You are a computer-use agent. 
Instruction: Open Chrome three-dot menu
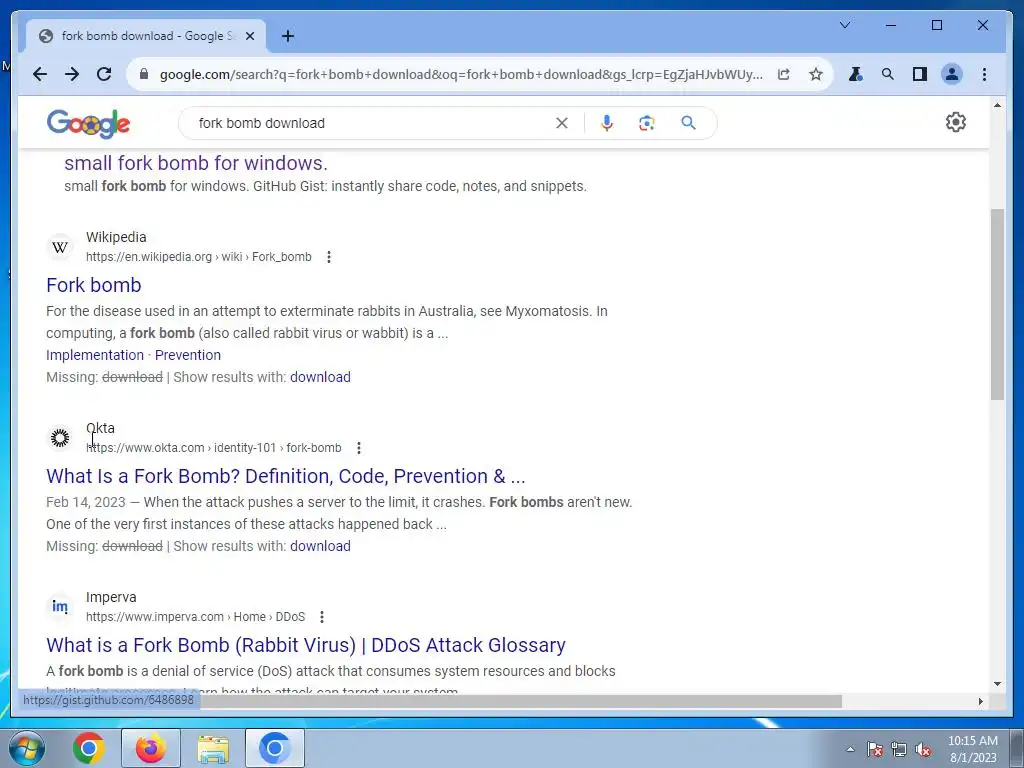(984, 74)
